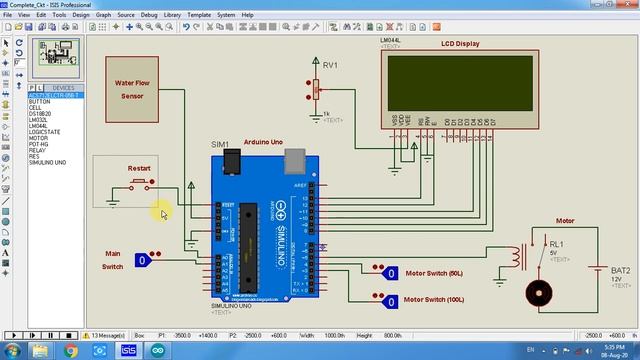Toggle the wire autorouter
This screenshot has width=640, height=360.
[x=333, y=27]
